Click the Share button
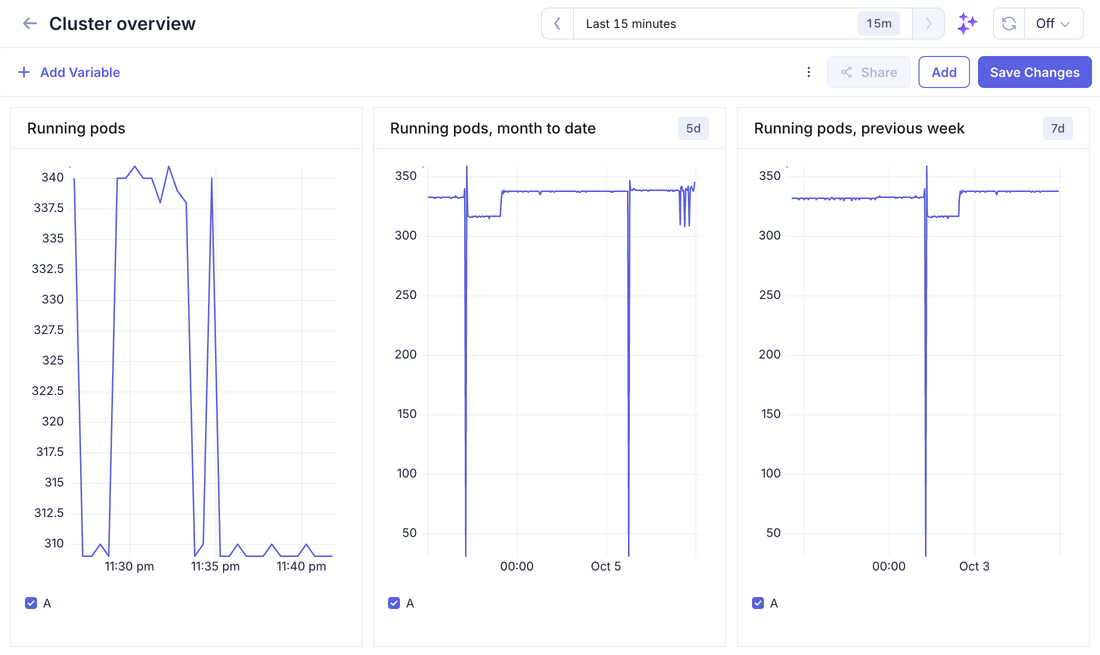 [868, 72]
